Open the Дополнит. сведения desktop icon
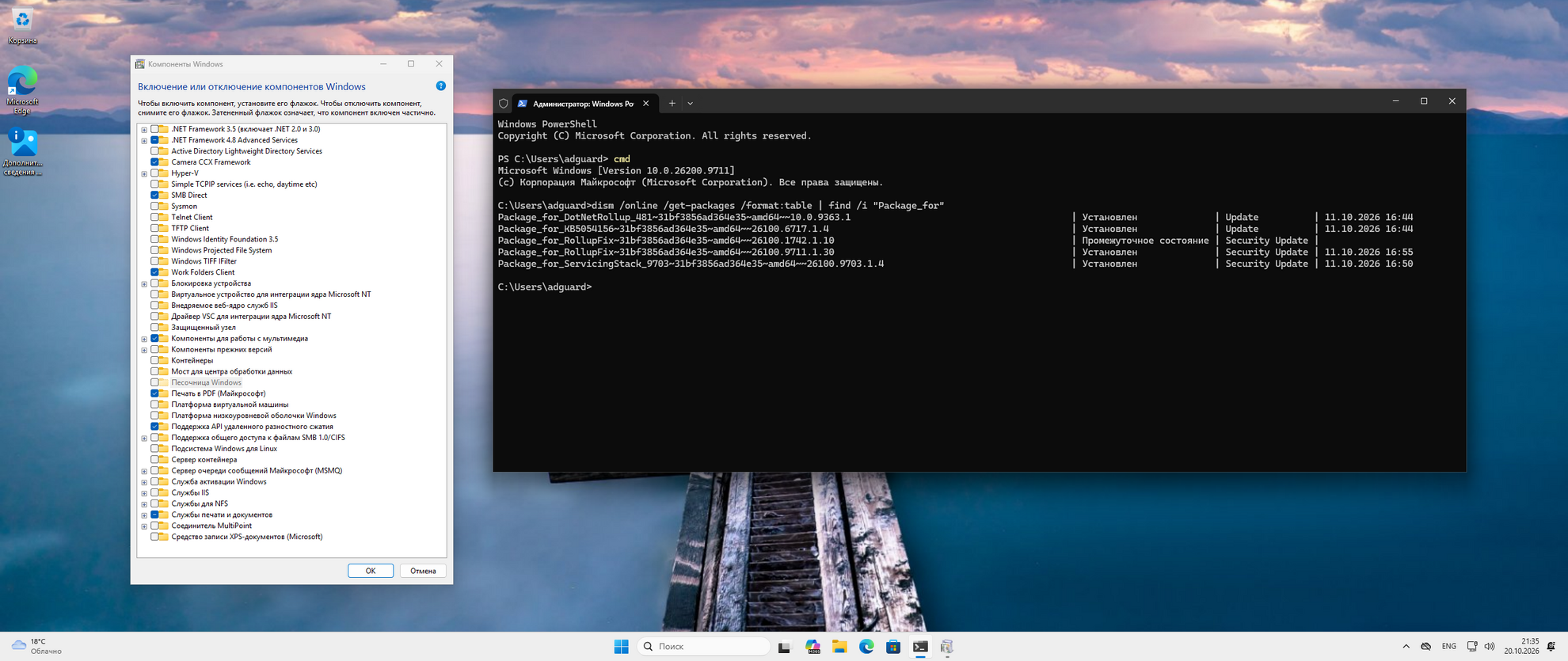 (x=23, y=152)
